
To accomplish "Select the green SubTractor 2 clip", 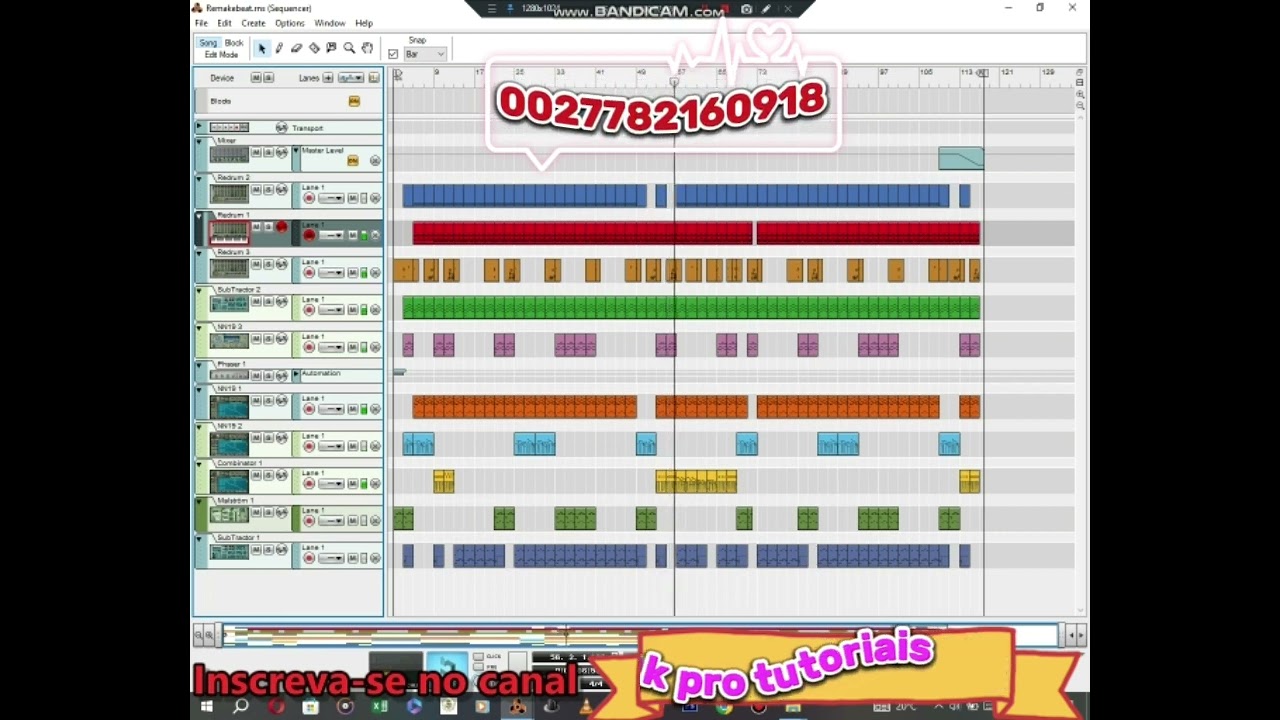I will click(691, 307).
